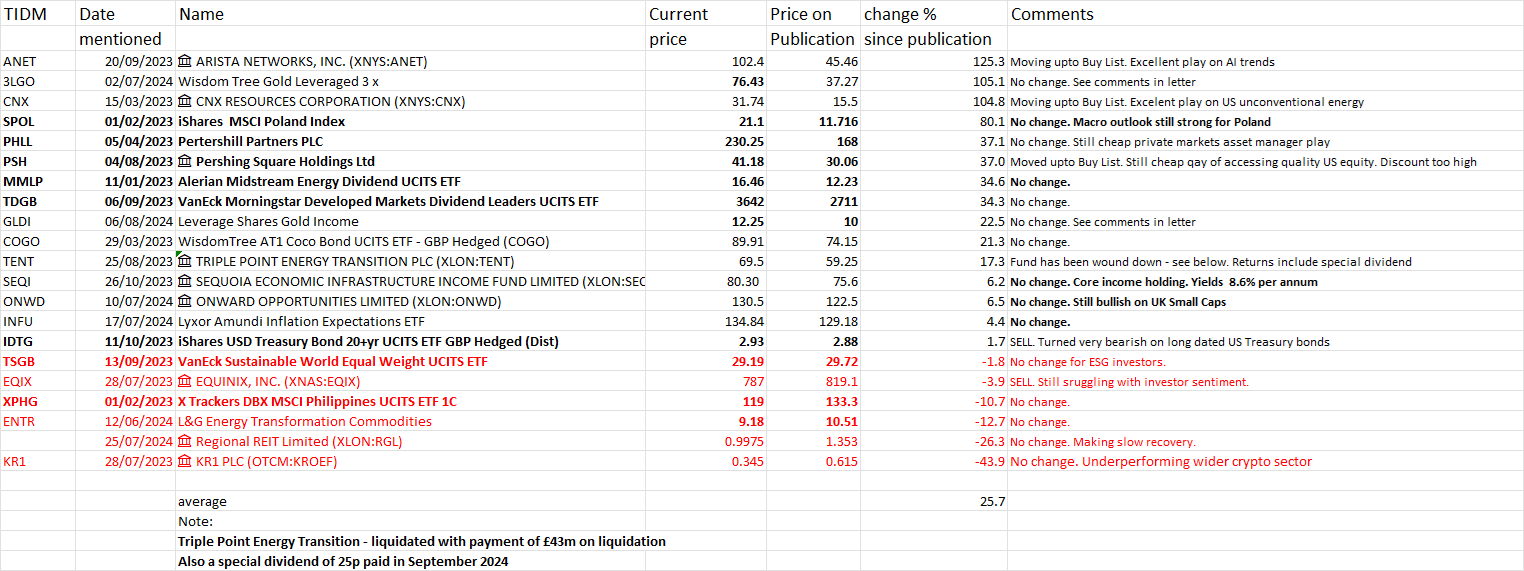Click the stock icon beside EQUINIX, INC.
1524x571 pixels.
point(185,382)
